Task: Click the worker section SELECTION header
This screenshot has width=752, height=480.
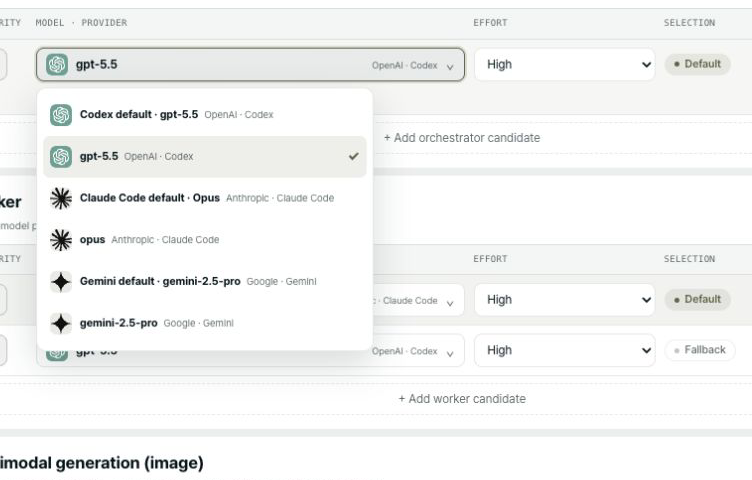Action: pyautogui.click(x=689, y=259)
